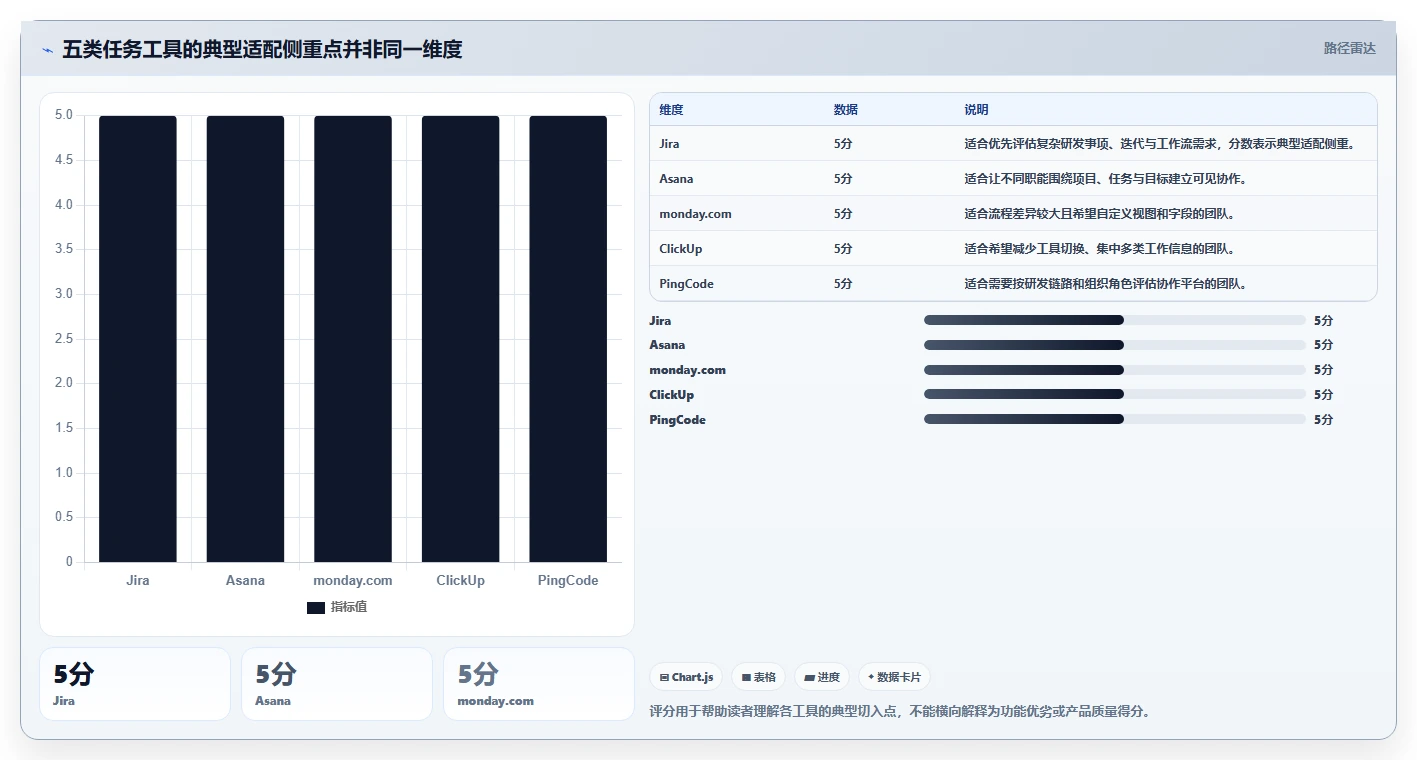Image resolution: width=1417 pixels, height=760 pixels.
Task: Click the ClickUp x-axis label
Action: point(460,580)
